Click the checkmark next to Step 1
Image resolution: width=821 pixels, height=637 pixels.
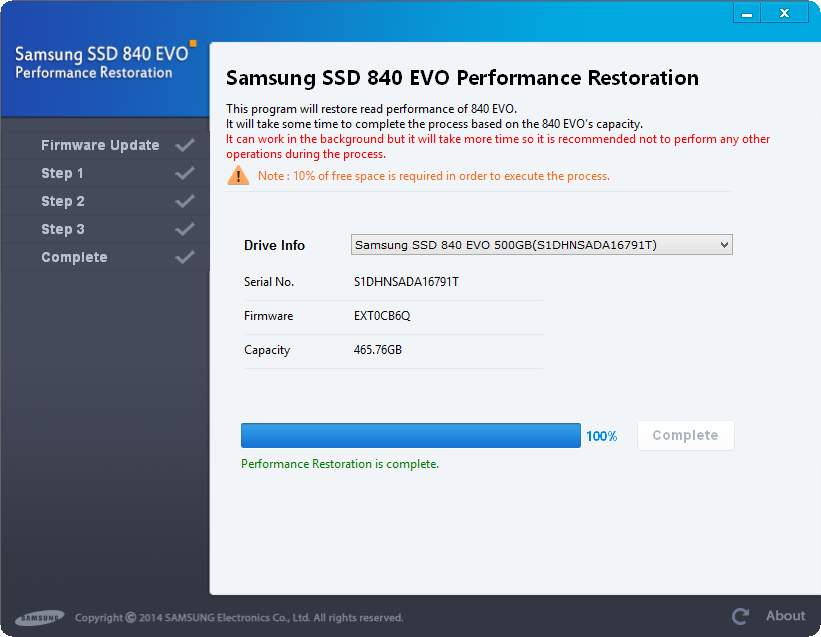point(185,173)
